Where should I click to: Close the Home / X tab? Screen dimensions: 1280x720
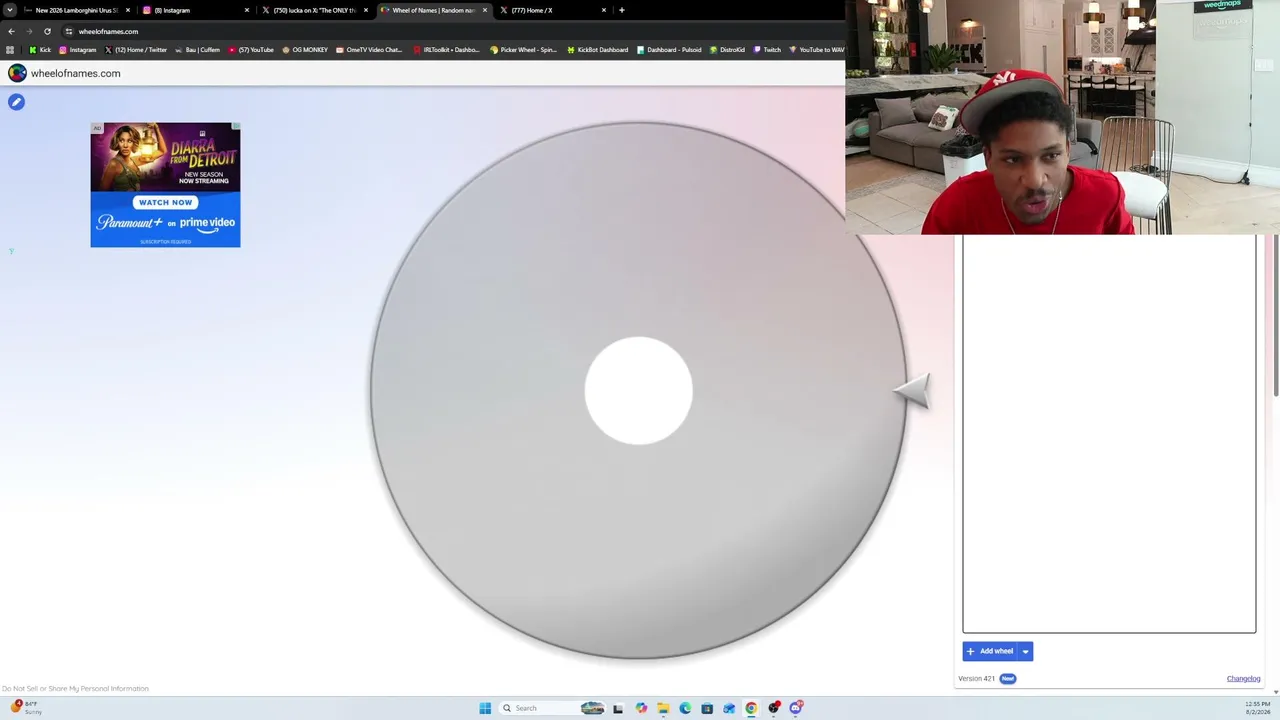click(604, 10)
